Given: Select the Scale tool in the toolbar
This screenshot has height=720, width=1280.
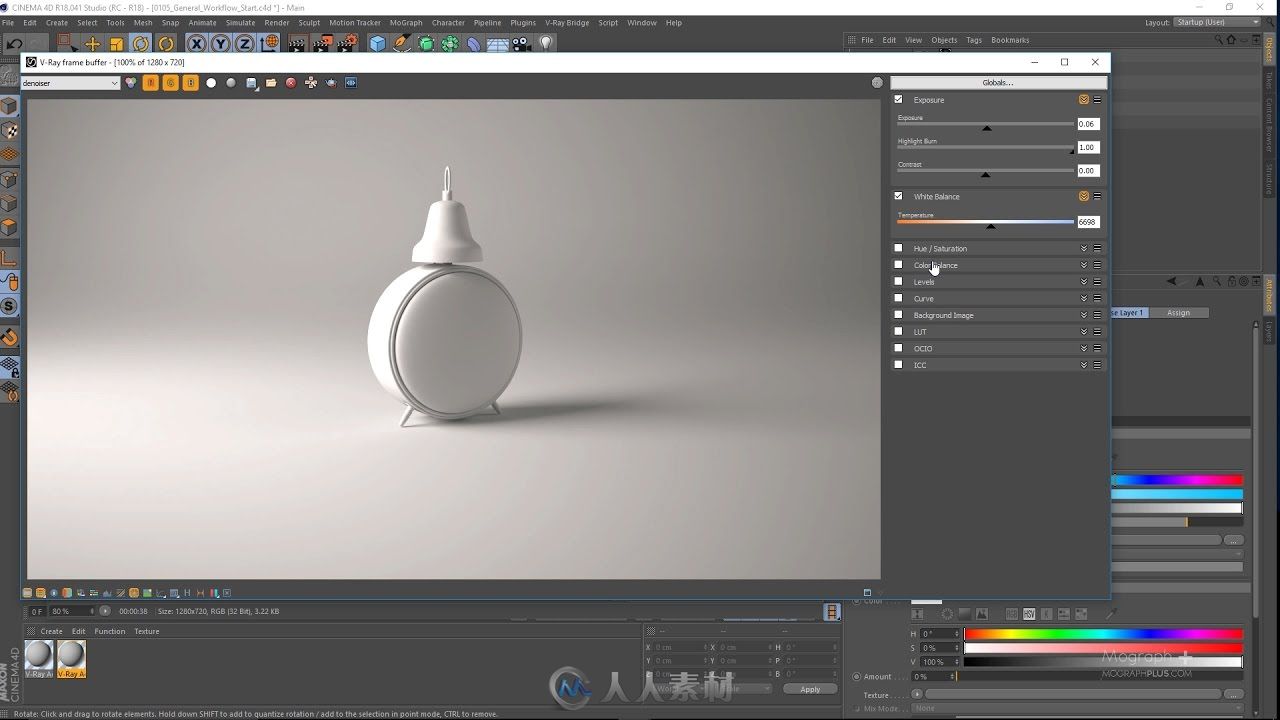Looking at the screenshot, I should tap(117, 43).
